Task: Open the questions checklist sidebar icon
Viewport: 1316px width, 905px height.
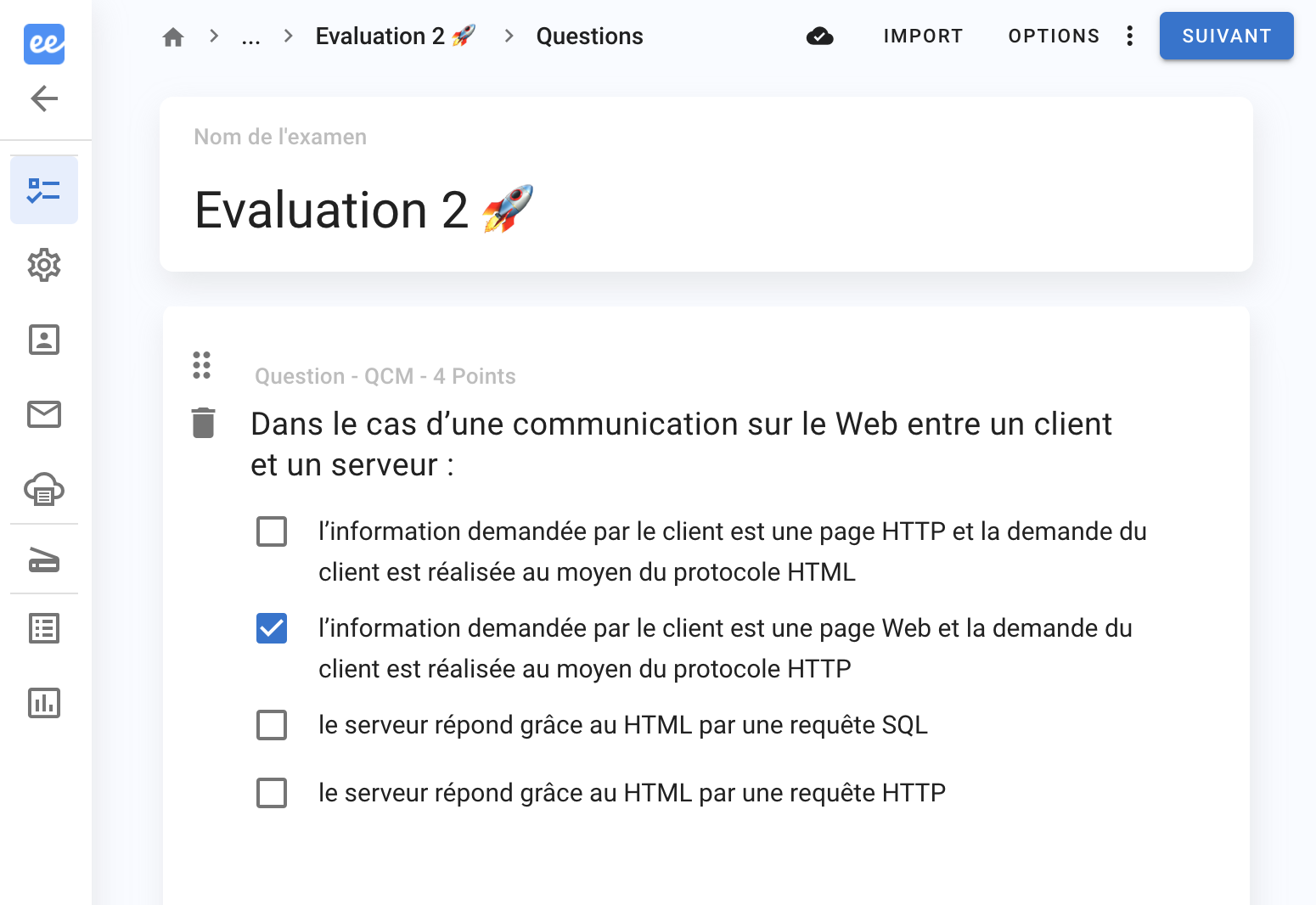Action: [x=44, y=190]
